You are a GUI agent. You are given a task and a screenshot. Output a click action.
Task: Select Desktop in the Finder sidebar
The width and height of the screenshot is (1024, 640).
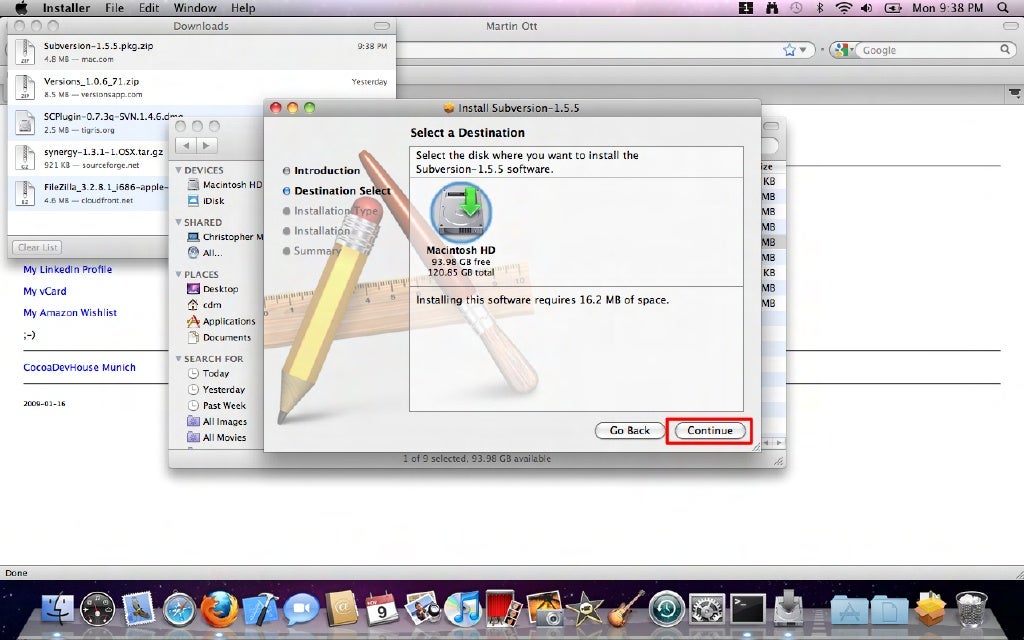(x=212, y=289)
